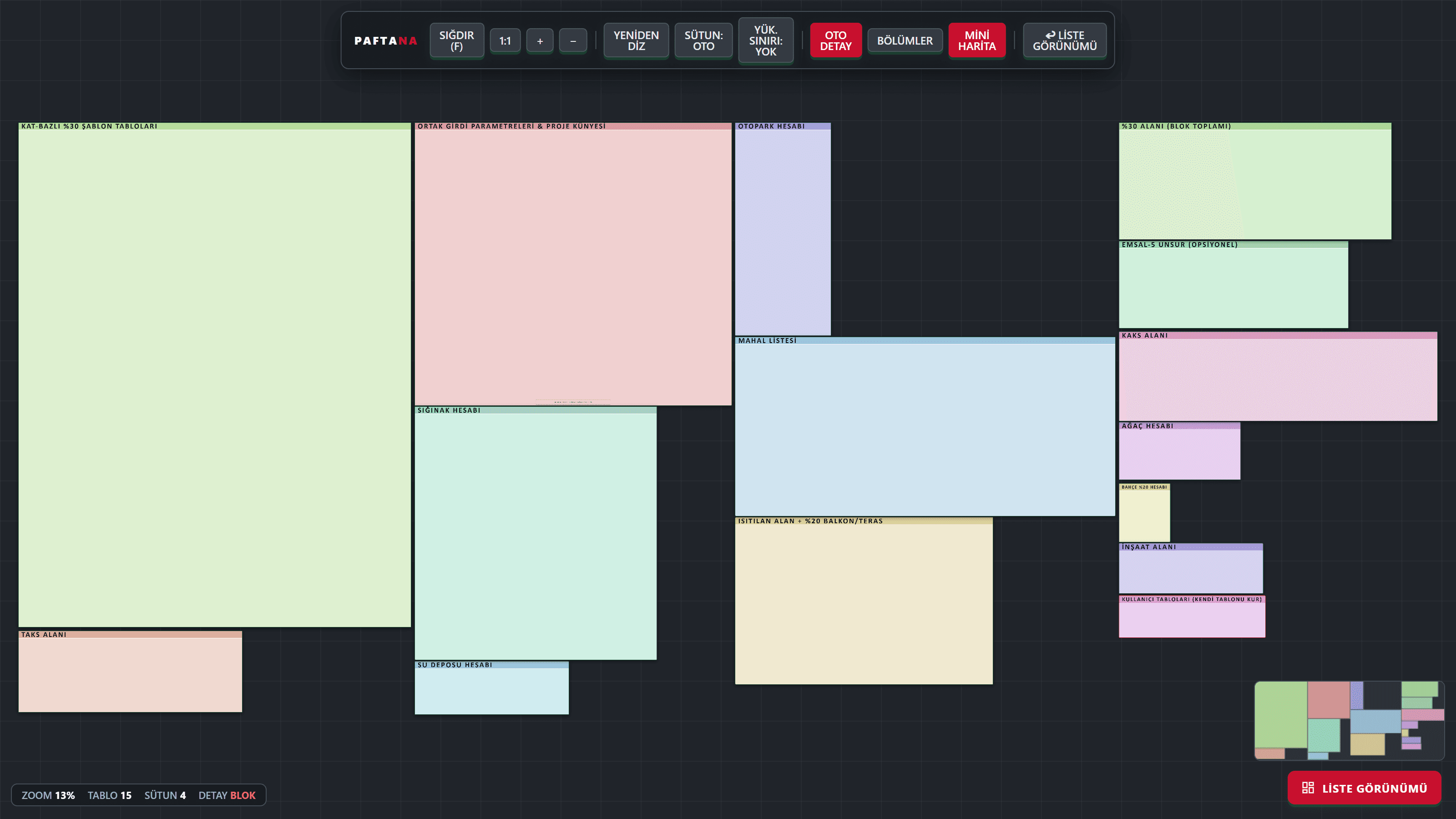Click the light blue region in the minimap
This screenshot has height=819, width=1456.
coord(1375,721)
